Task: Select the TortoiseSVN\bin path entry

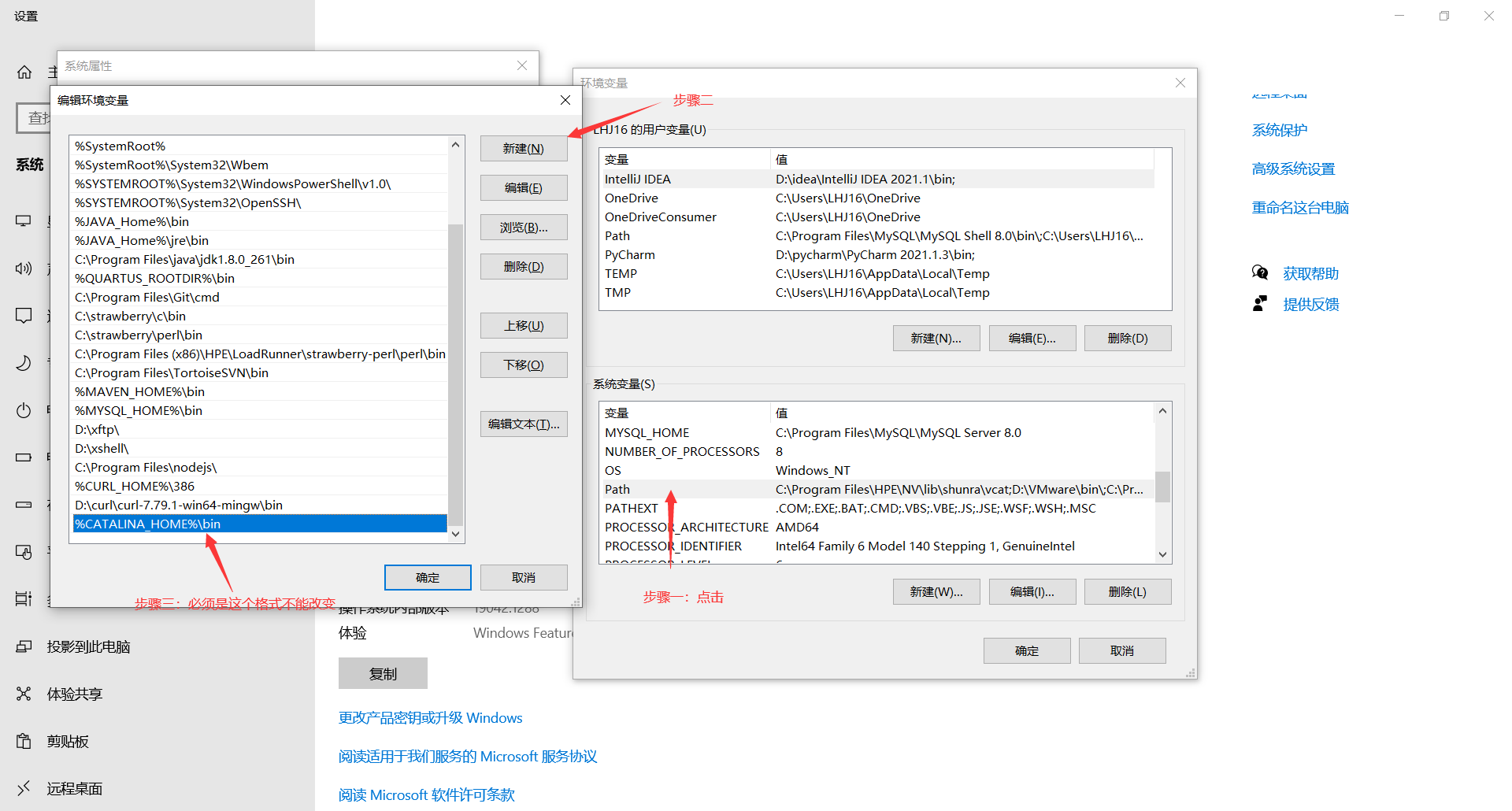Action: tap(260, 372)
